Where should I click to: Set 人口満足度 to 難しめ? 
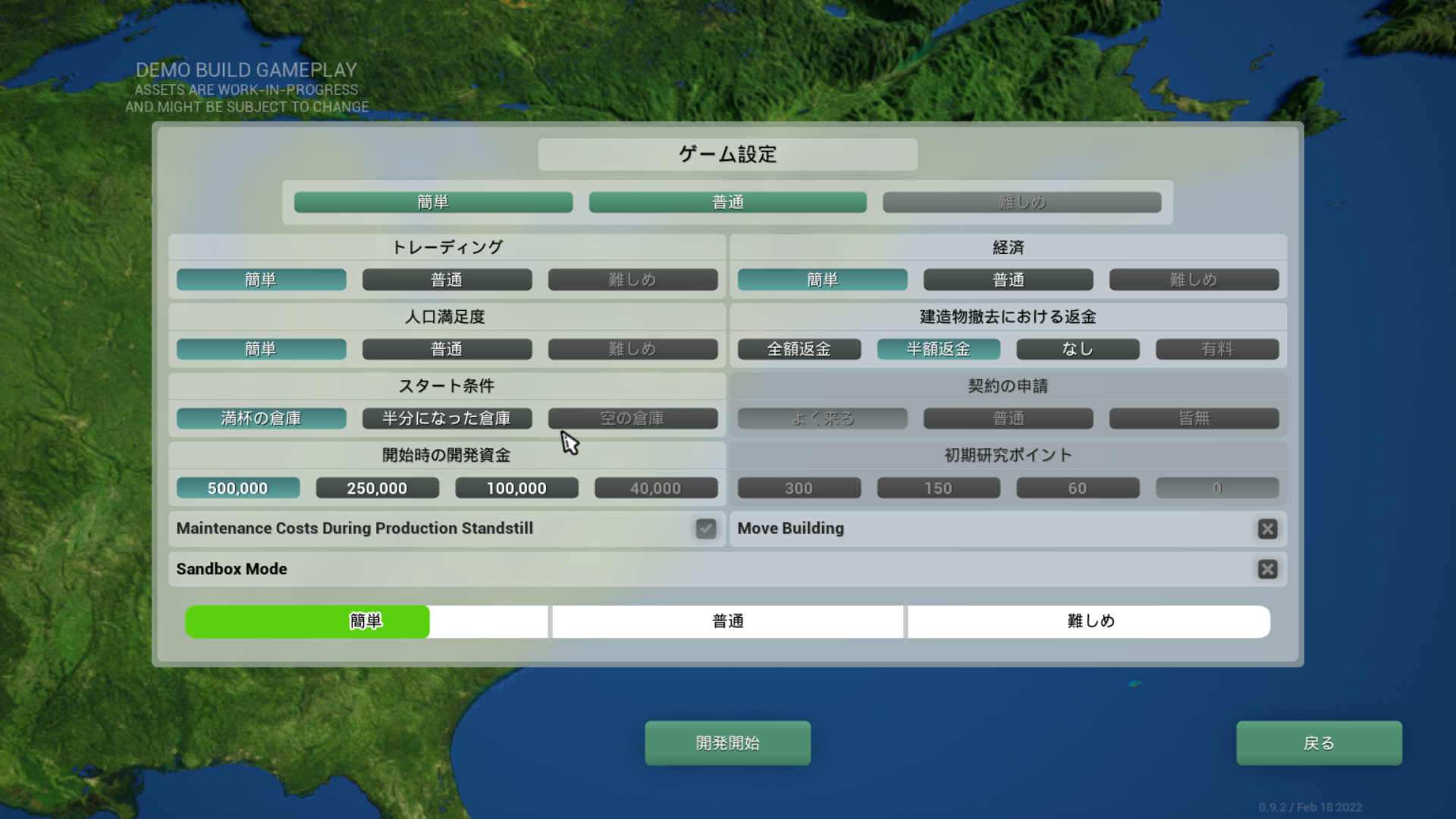tap(632, 349)
